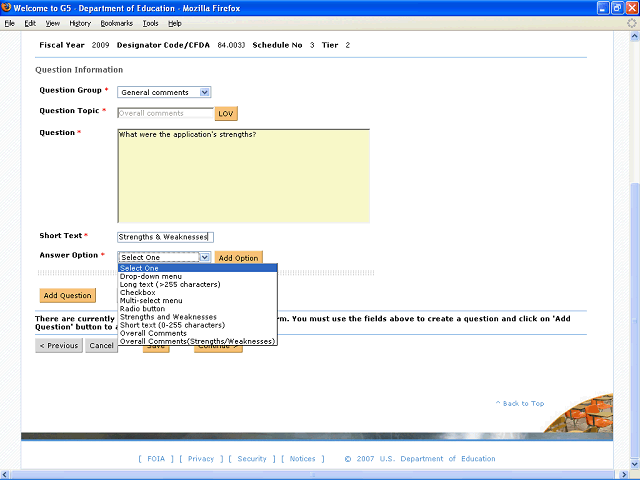Select 'Overall Comments' answer option
Viewport: 640px width, 480px height.
click(x=198, y=333)
